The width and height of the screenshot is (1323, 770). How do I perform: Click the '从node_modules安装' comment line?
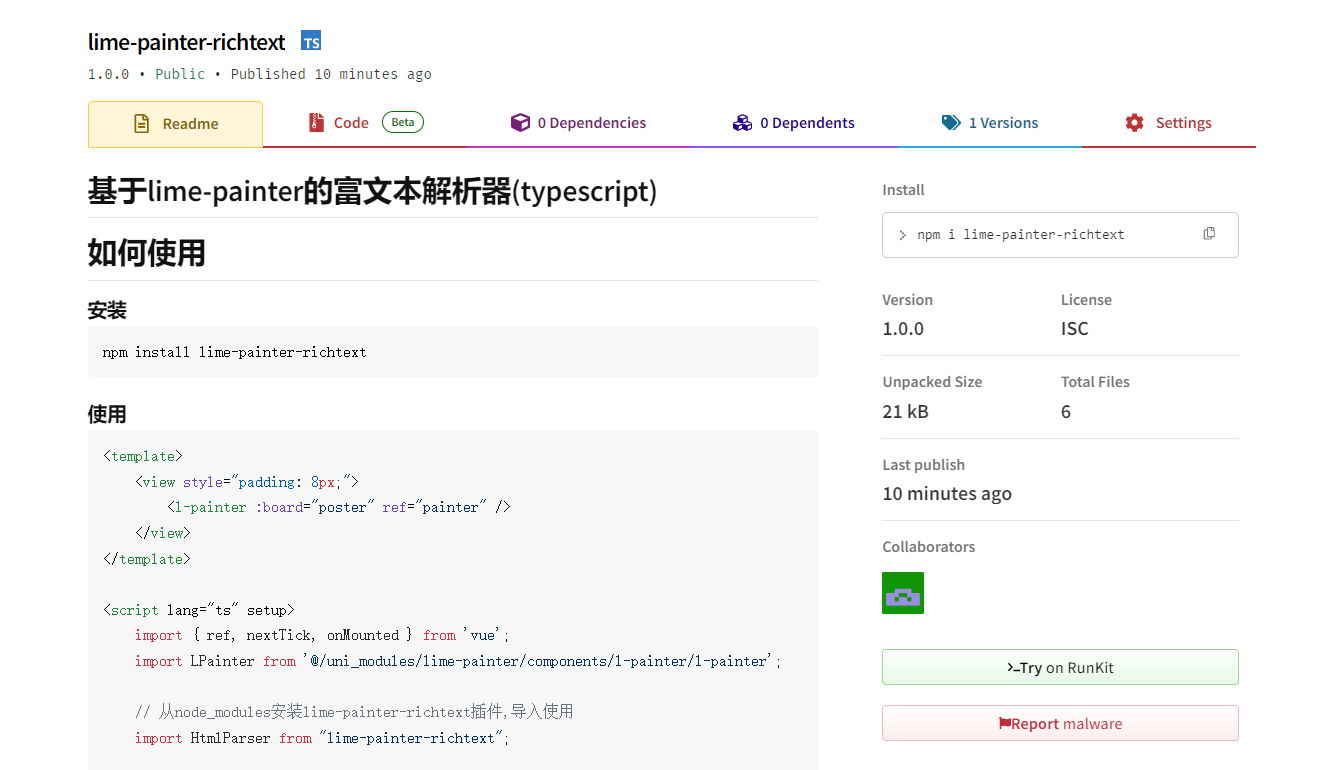click(354, 712)
